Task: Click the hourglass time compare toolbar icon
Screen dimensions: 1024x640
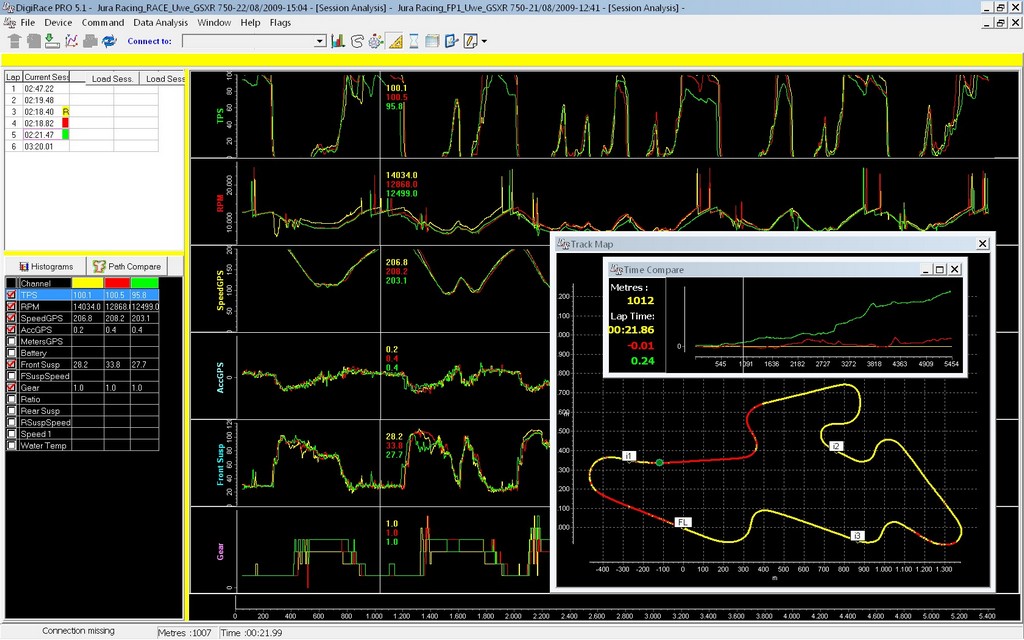Action: point(414,41)
